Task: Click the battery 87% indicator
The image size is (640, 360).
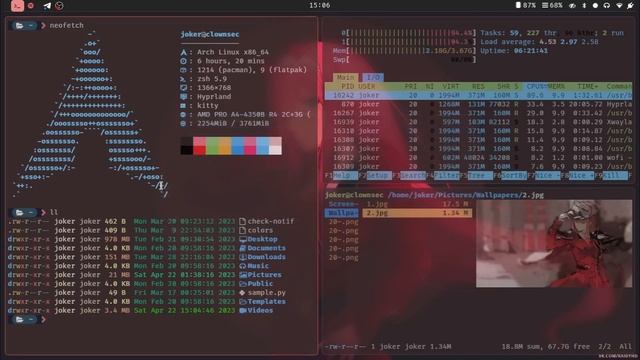Action: (525, 5)
